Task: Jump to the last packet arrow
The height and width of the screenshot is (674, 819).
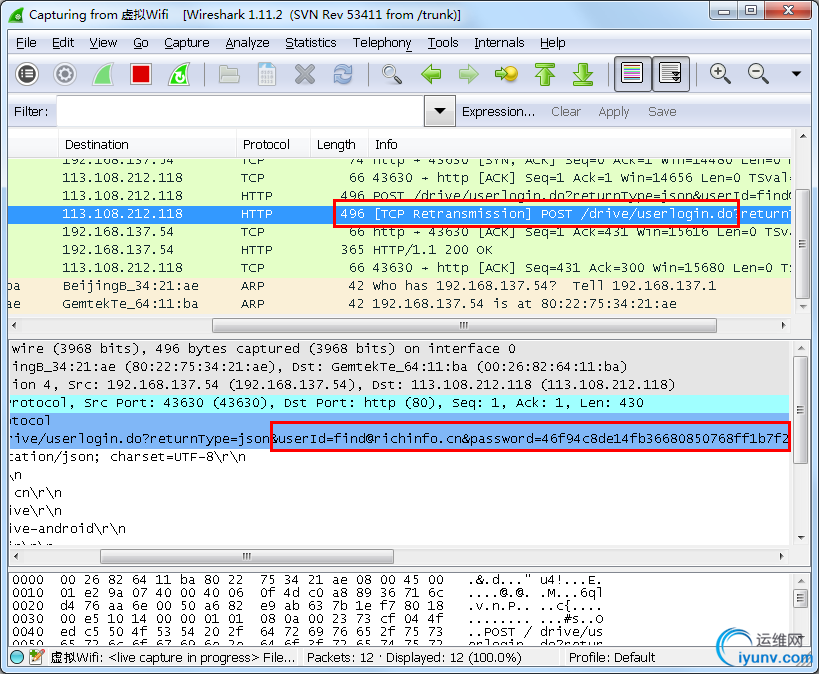Action: coord(583,74)
